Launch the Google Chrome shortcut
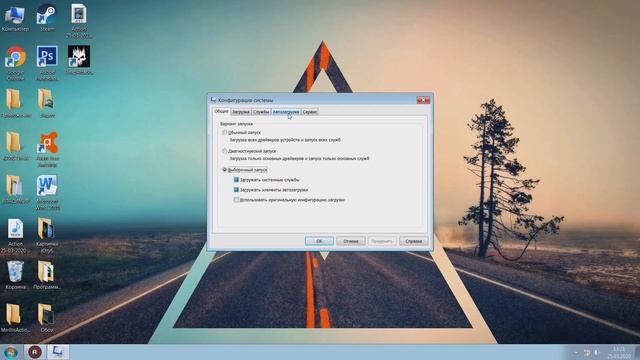 pyautogui.click(x=16, y=62)
